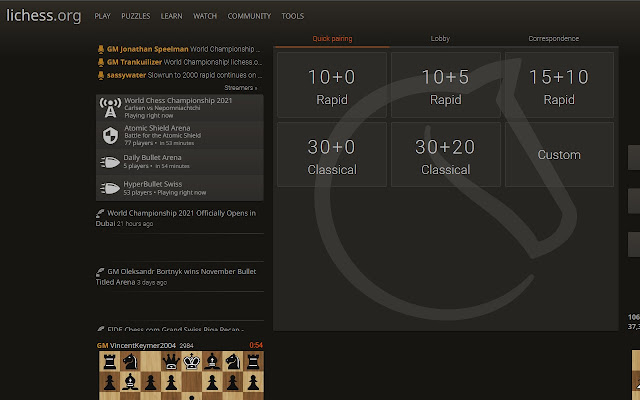Screen dimensions: 640x400
Task: Open the PLAY menu
Action: coord(102,16)
